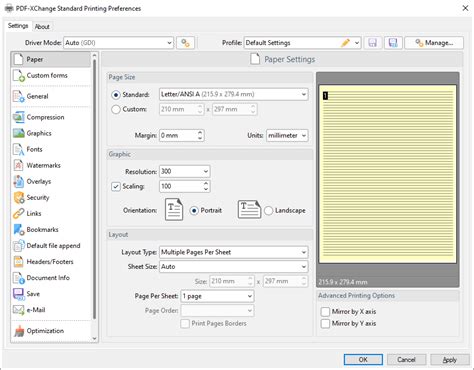Open the Profile dropdown

click(302, 43)
